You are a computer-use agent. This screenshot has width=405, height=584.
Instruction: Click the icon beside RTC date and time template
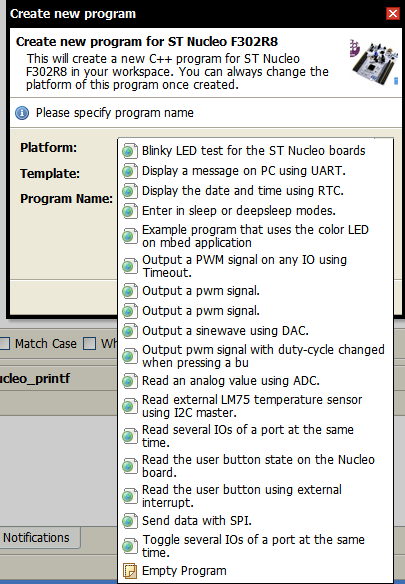[130, 191]
